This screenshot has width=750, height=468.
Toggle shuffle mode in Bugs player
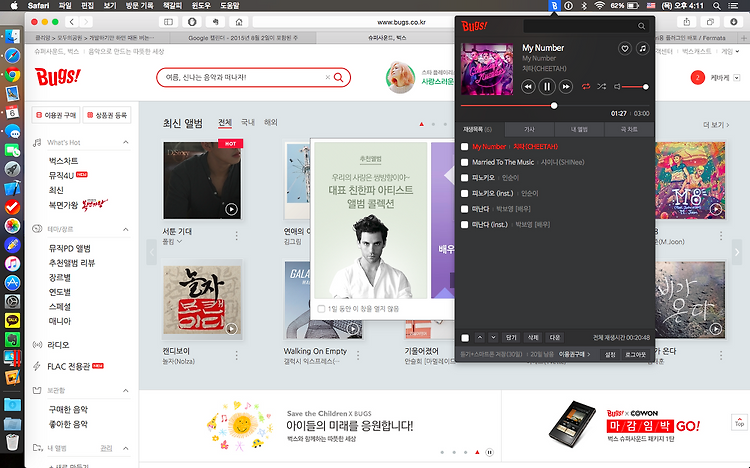[601, 87]
